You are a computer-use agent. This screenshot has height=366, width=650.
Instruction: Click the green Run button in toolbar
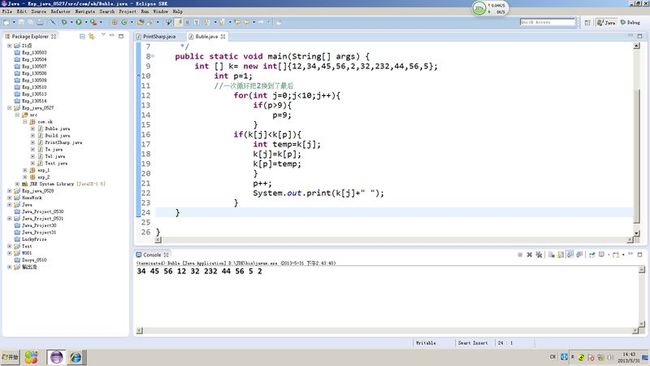(78, 22)
